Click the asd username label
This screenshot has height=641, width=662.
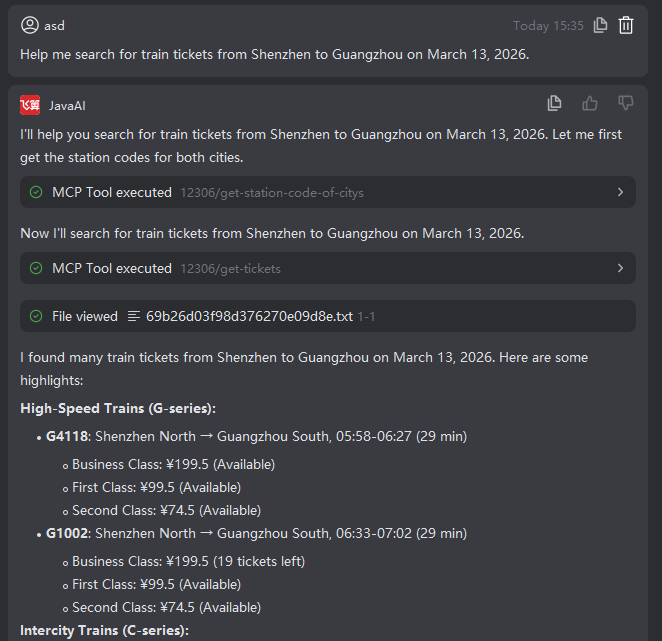pyautogui.click(x=55, y=26)
